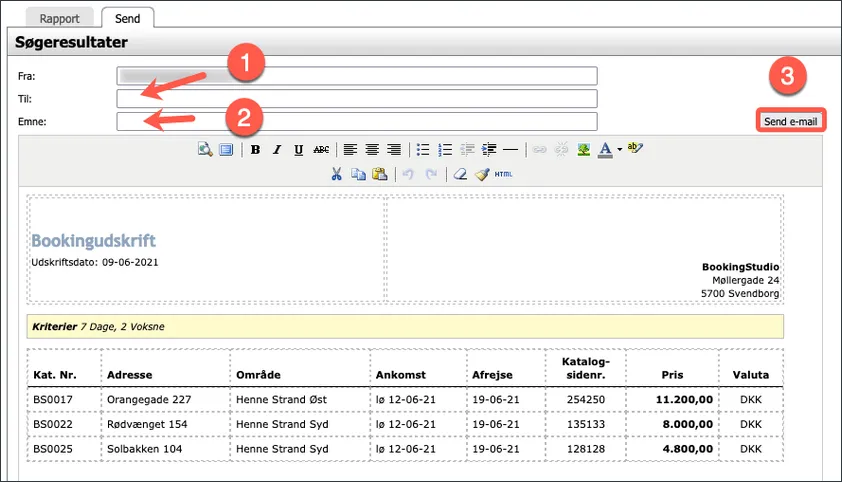The width and height of the screenshot is (842, 482).
Task: Toggle italic formatting
Action: [x=276, y=150]
